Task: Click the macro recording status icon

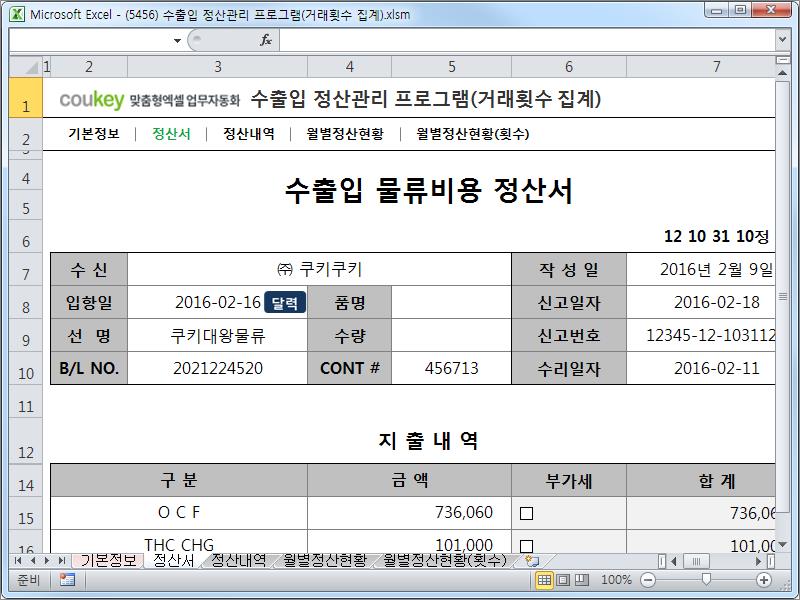Action: (x=67, y=580)
